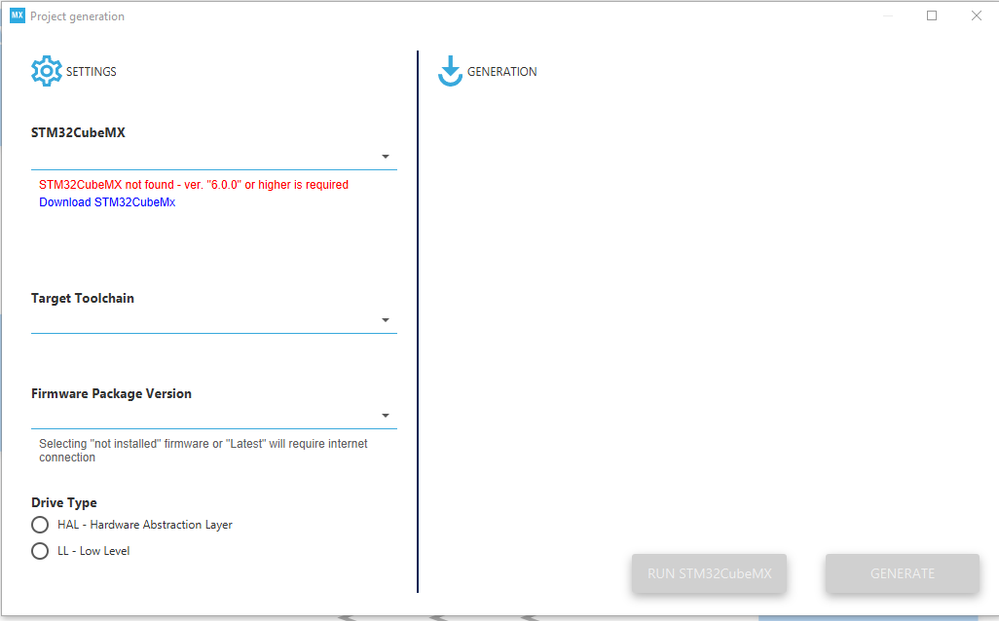Open the Firmware Package Version dropdown

pyautogui.click(x=214, y=416)
